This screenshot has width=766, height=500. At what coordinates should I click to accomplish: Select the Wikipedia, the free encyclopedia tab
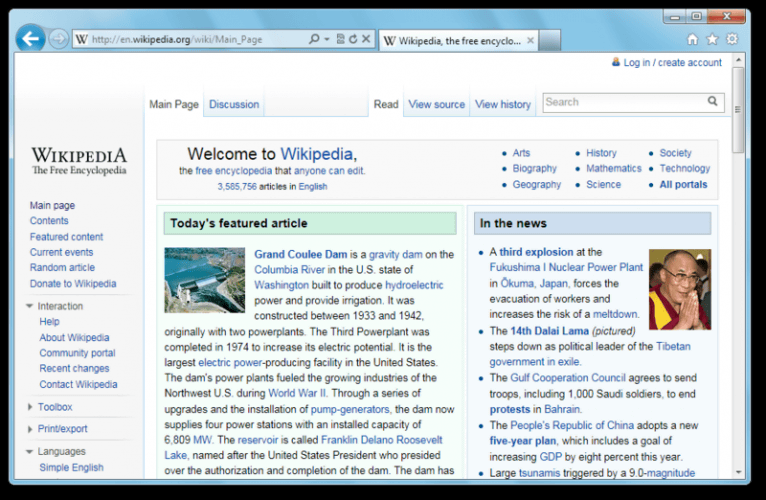tap(458, 41)
